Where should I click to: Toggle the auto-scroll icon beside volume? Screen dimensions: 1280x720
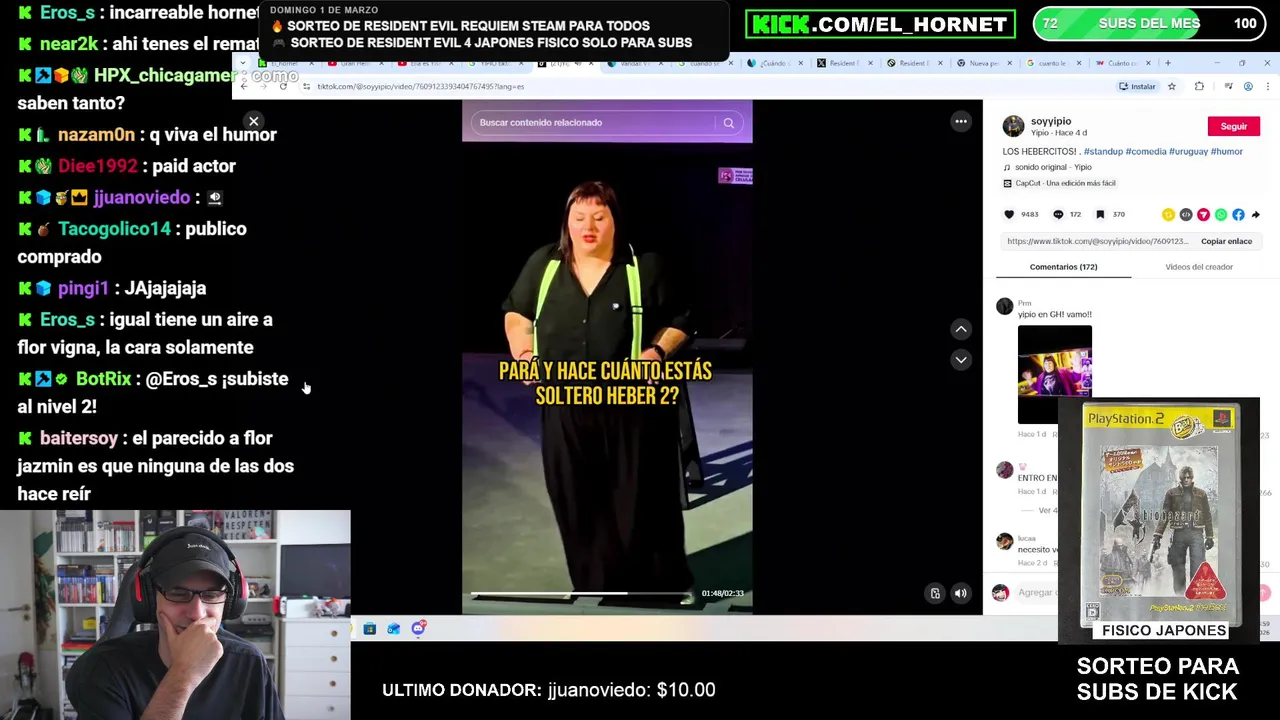click(x=935, y=593)
